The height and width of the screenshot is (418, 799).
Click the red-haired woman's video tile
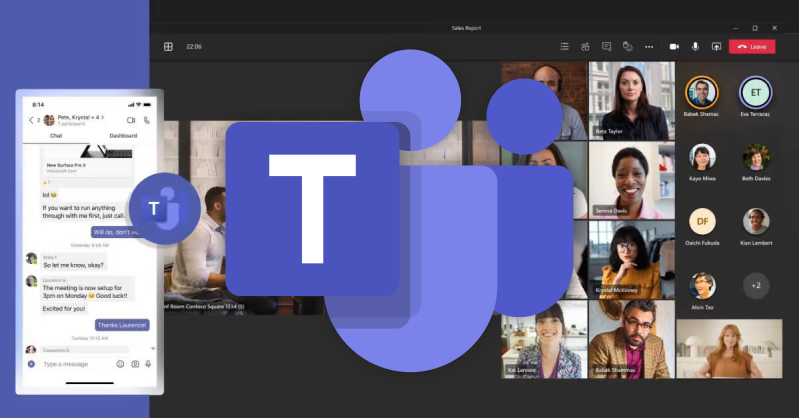pos(729,349)
